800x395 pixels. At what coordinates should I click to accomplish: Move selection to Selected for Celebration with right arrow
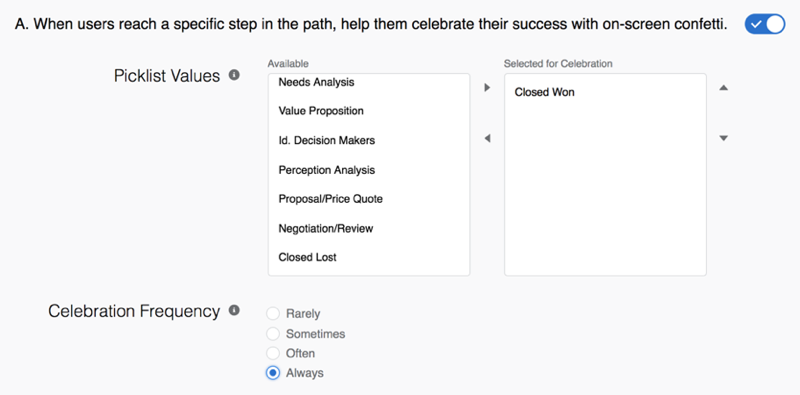coord(487,88)
